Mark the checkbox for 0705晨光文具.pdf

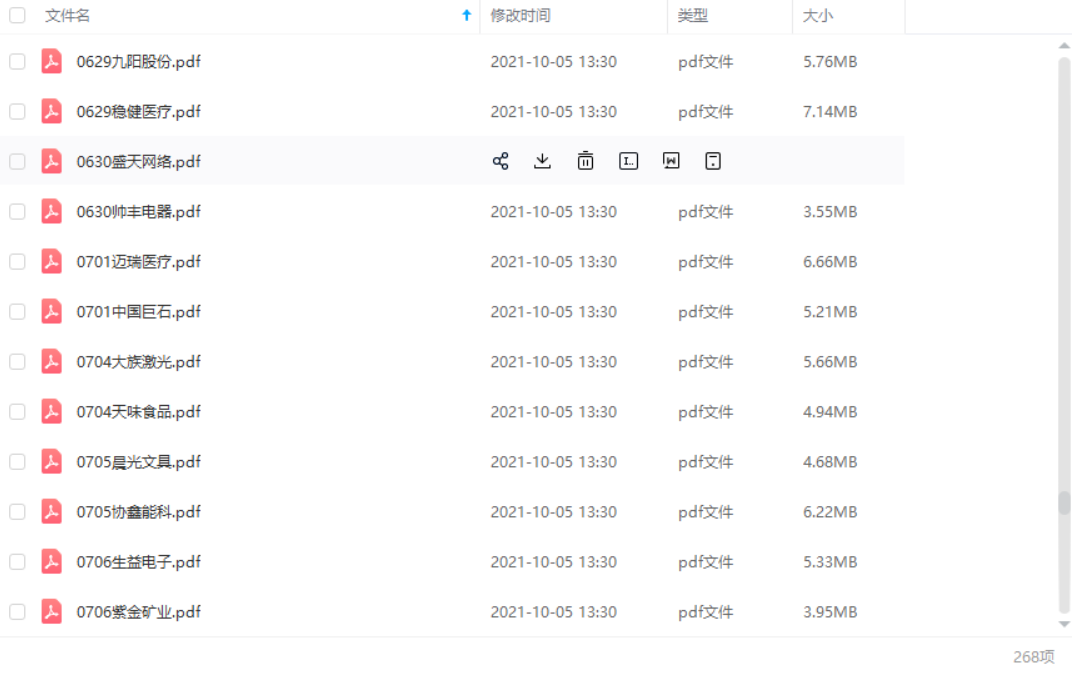pos(18,462)
